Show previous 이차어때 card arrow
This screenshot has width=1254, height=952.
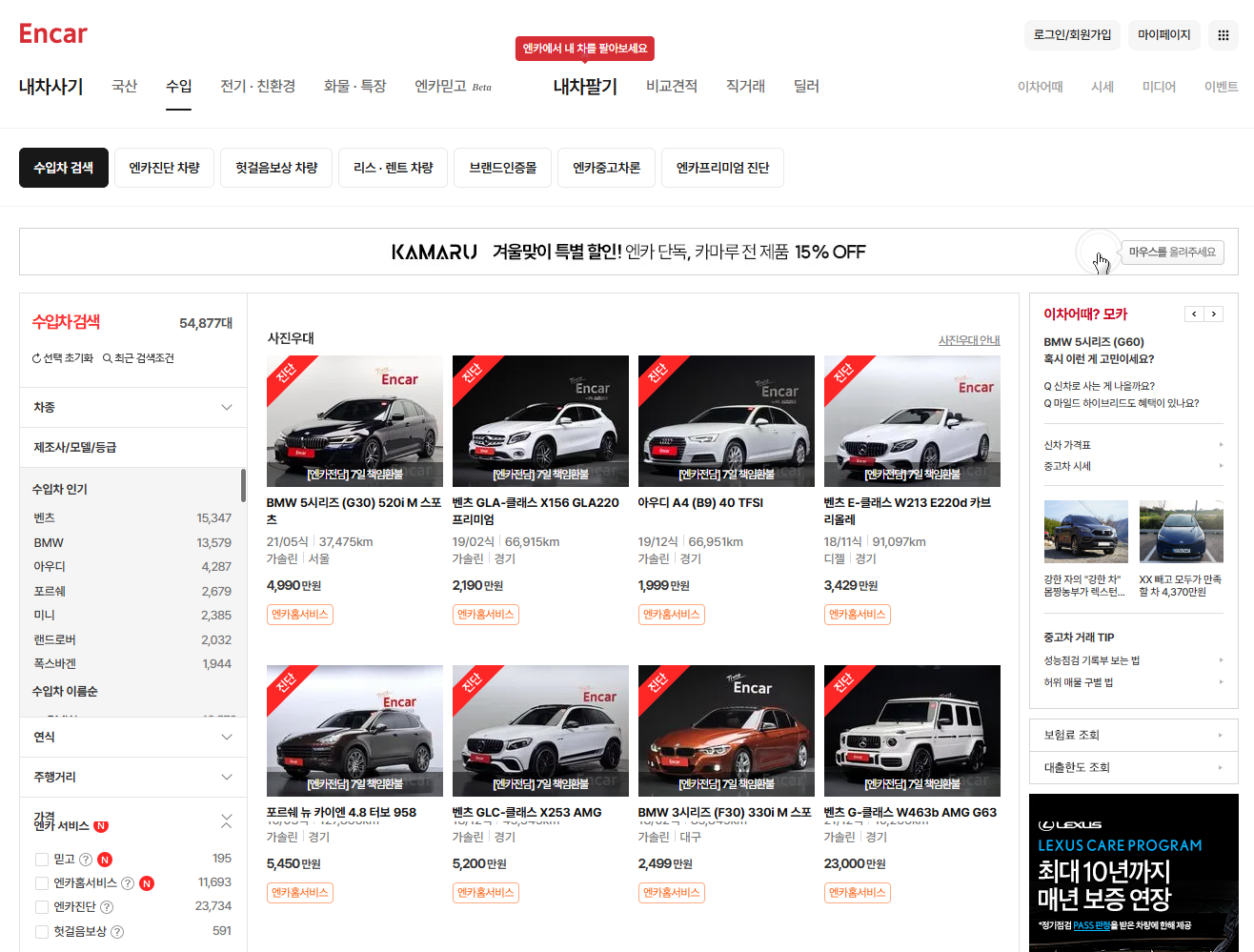(1194, 314)
